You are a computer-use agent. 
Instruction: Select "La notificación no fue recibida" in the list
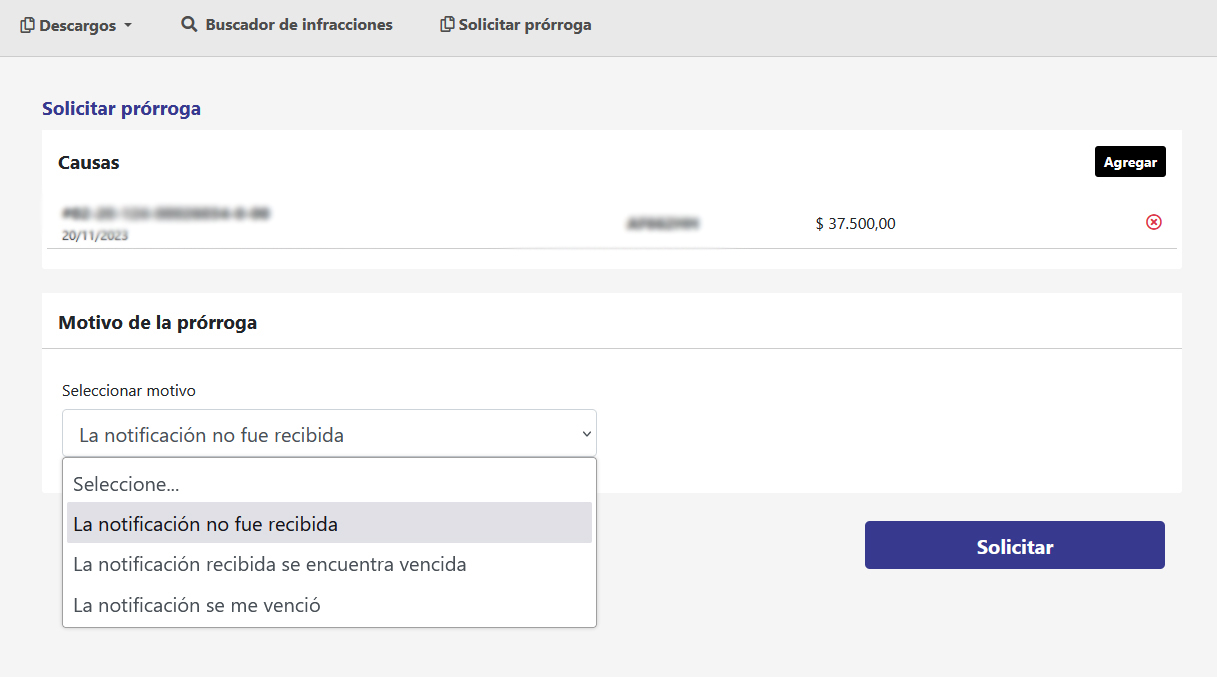coord(206,524)
